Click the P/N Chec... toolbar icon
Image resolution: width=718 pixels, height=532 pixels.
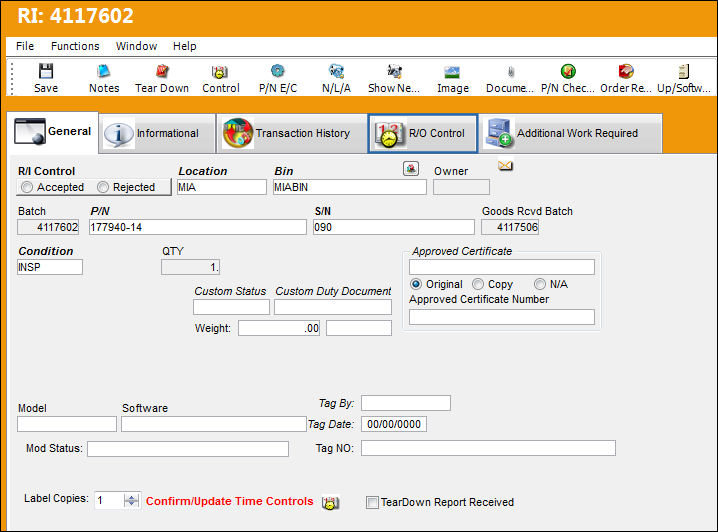(x=568, y=71)
